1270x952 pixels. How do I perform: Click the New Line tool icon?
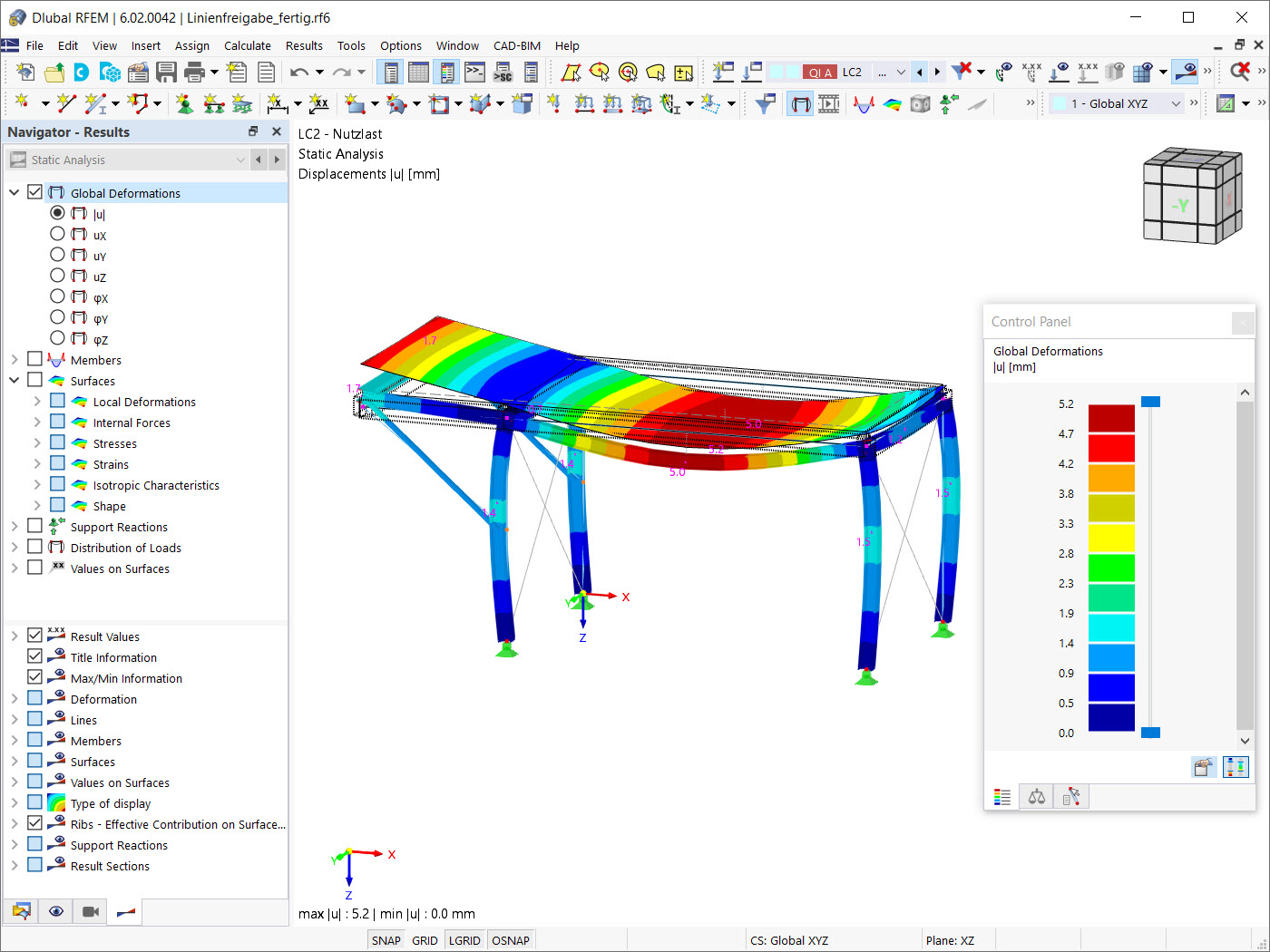click(66, 103)
